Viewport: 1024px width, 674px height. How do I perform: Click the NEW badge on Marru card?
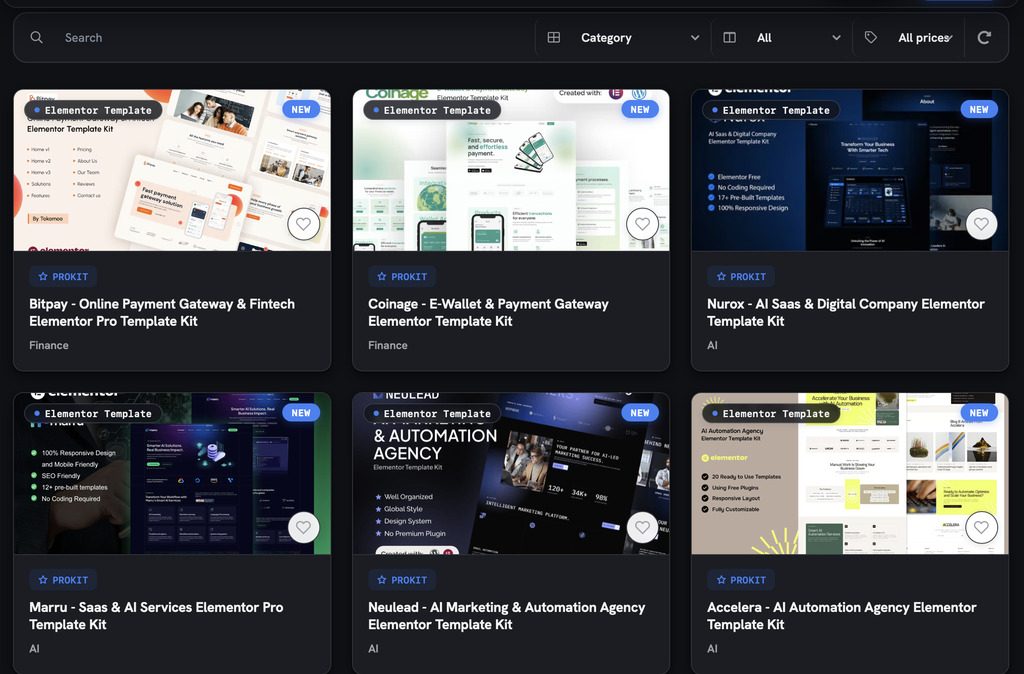point(301,413)
